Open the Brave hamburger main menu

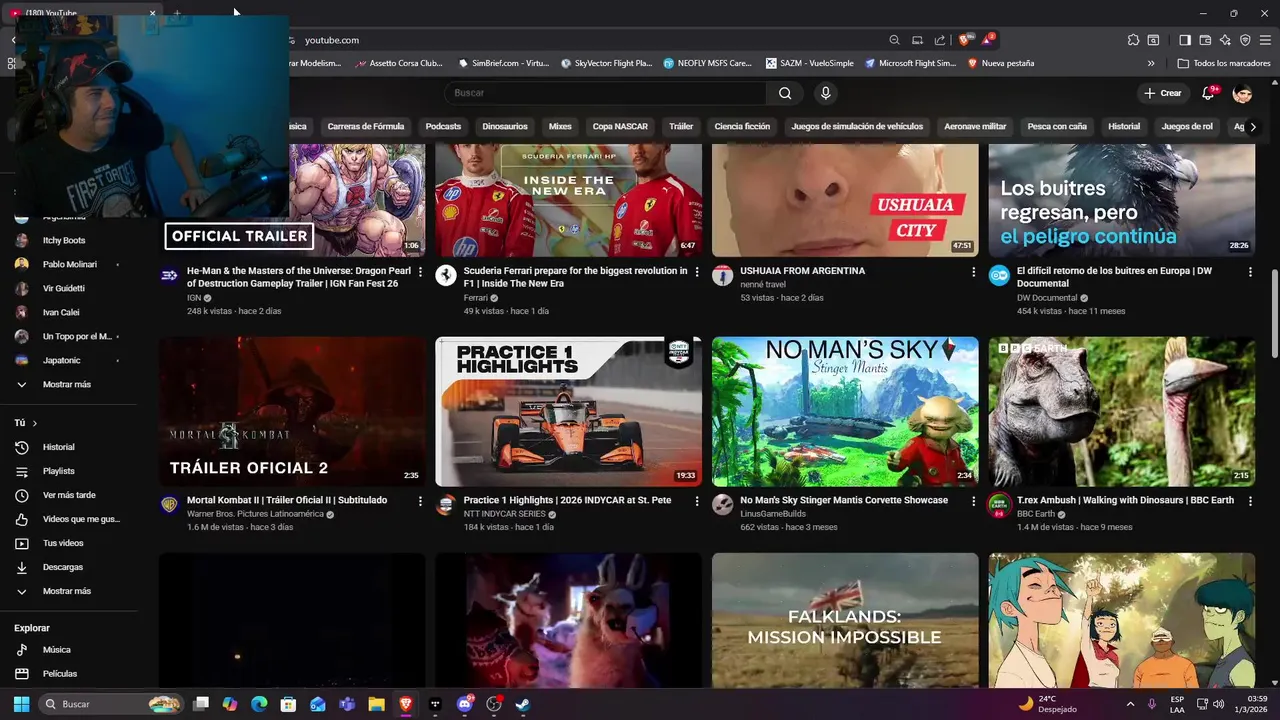click(1265, 40)
